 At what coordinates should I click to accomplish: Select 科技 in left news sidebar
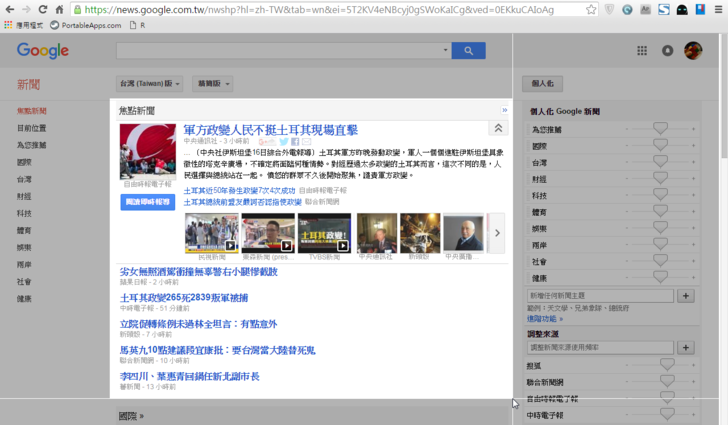tap(24, 213)
